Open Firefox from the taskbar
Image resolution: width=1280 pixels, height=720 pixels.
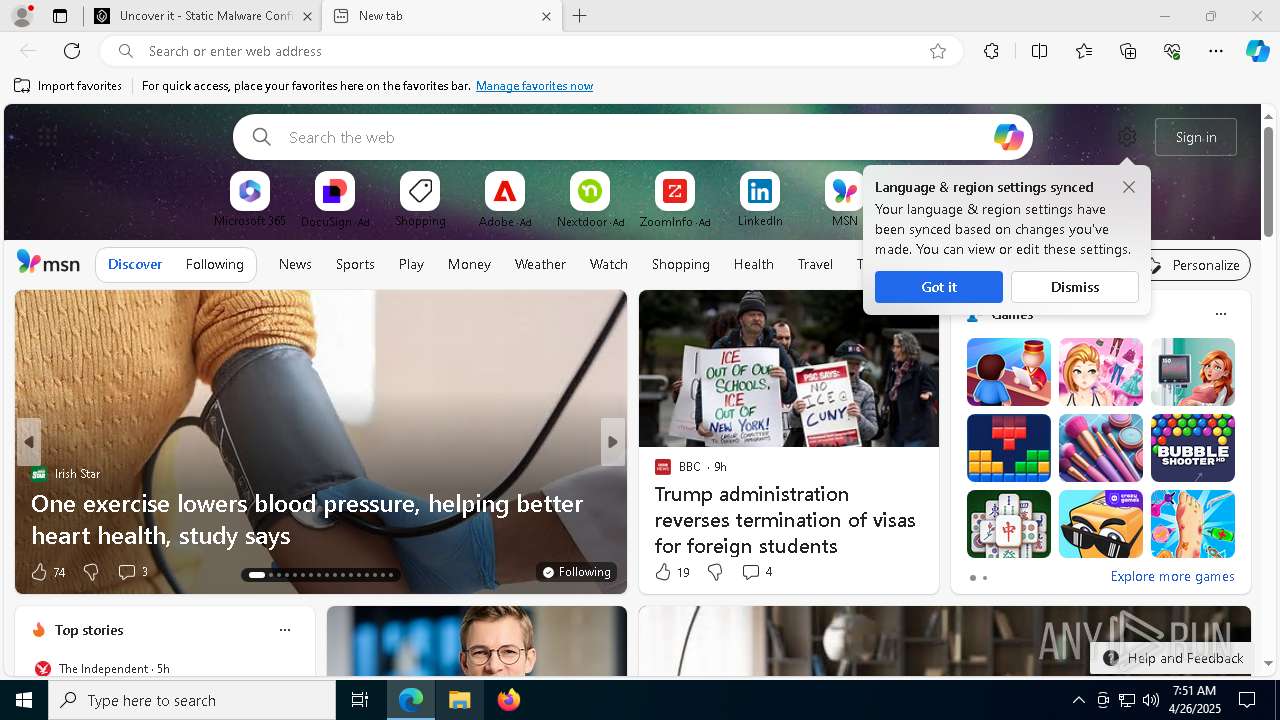click(x=509, y=700)
